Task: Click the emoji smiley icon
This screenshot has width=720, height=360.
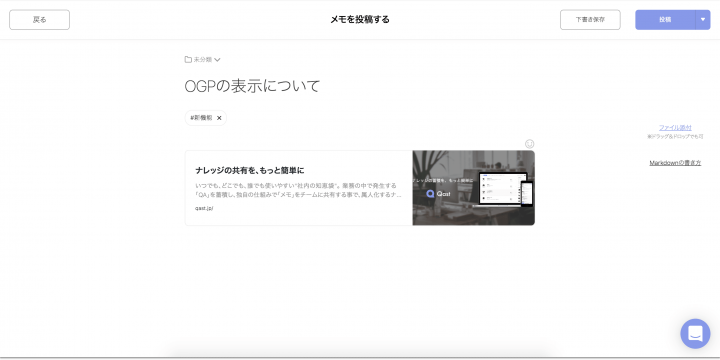Action: click(529, 144)
